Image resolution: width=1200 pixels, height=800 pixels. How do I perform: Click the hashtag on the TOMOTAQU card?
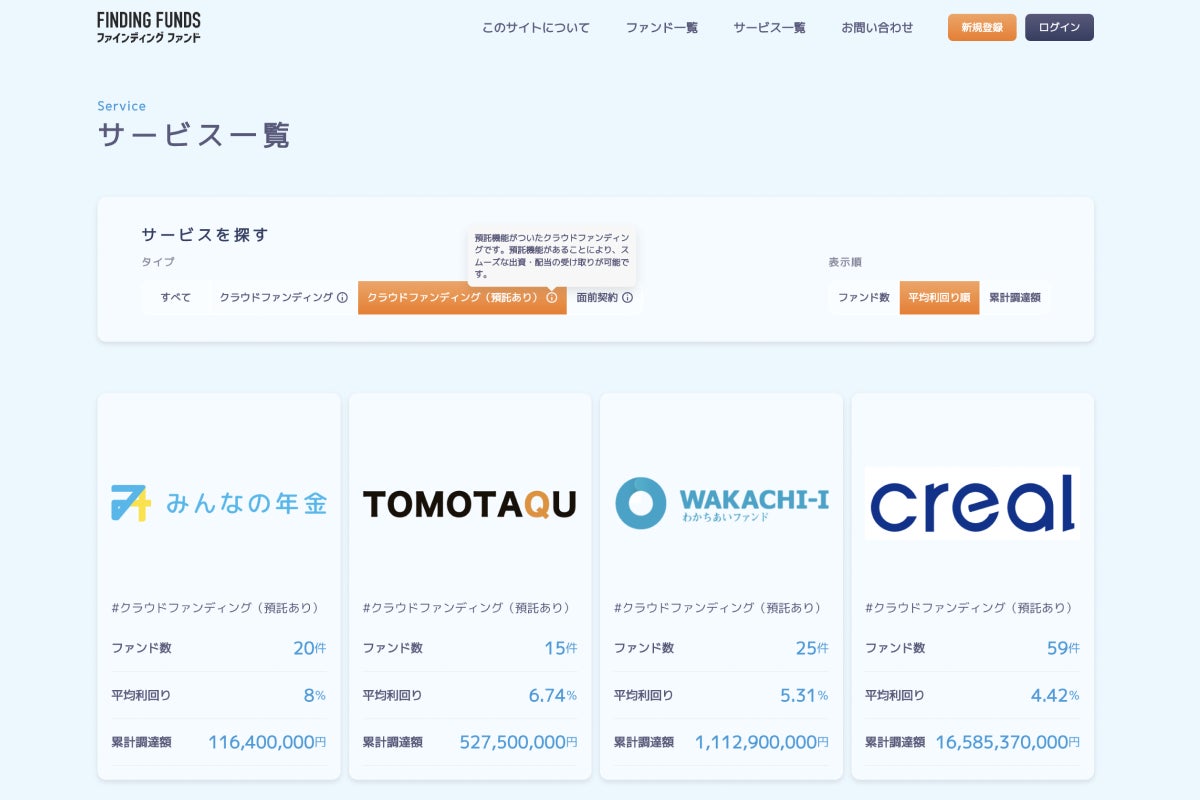coord(467,608)
